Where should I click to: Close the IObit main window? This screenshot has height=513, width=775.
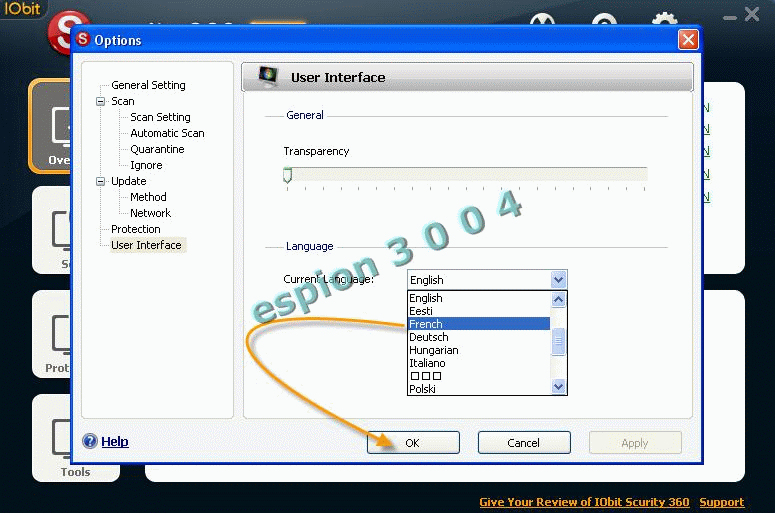coord(752,14)
